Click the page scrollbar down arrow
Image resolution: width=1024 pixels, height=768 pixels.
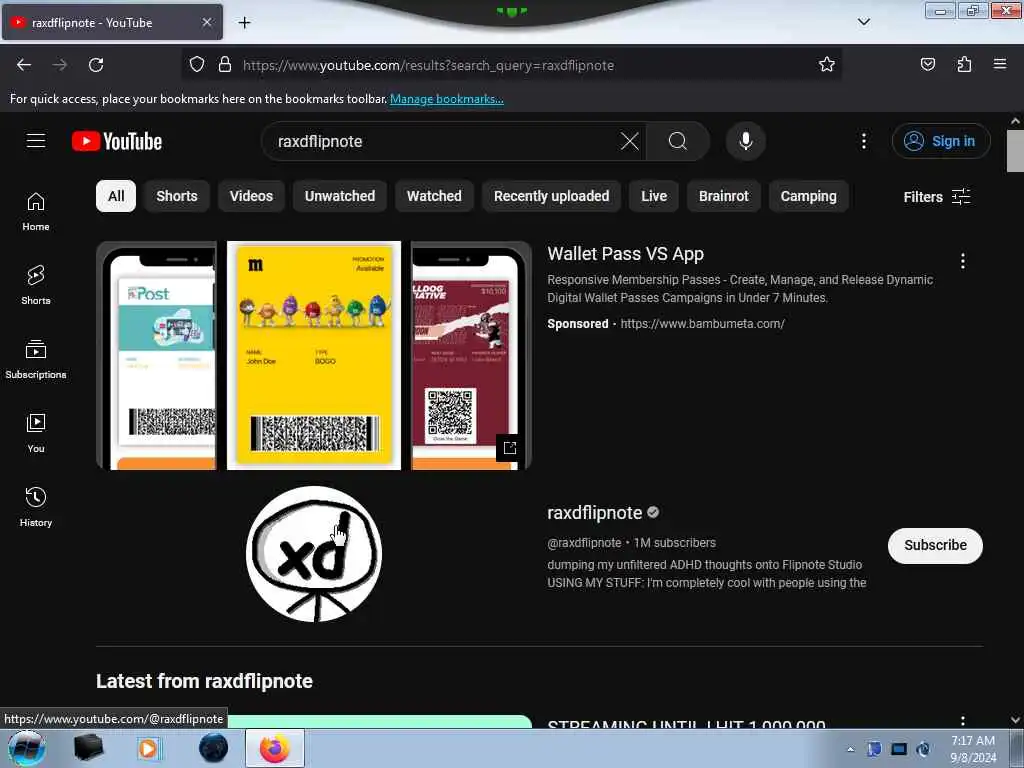coord(1015,720)
